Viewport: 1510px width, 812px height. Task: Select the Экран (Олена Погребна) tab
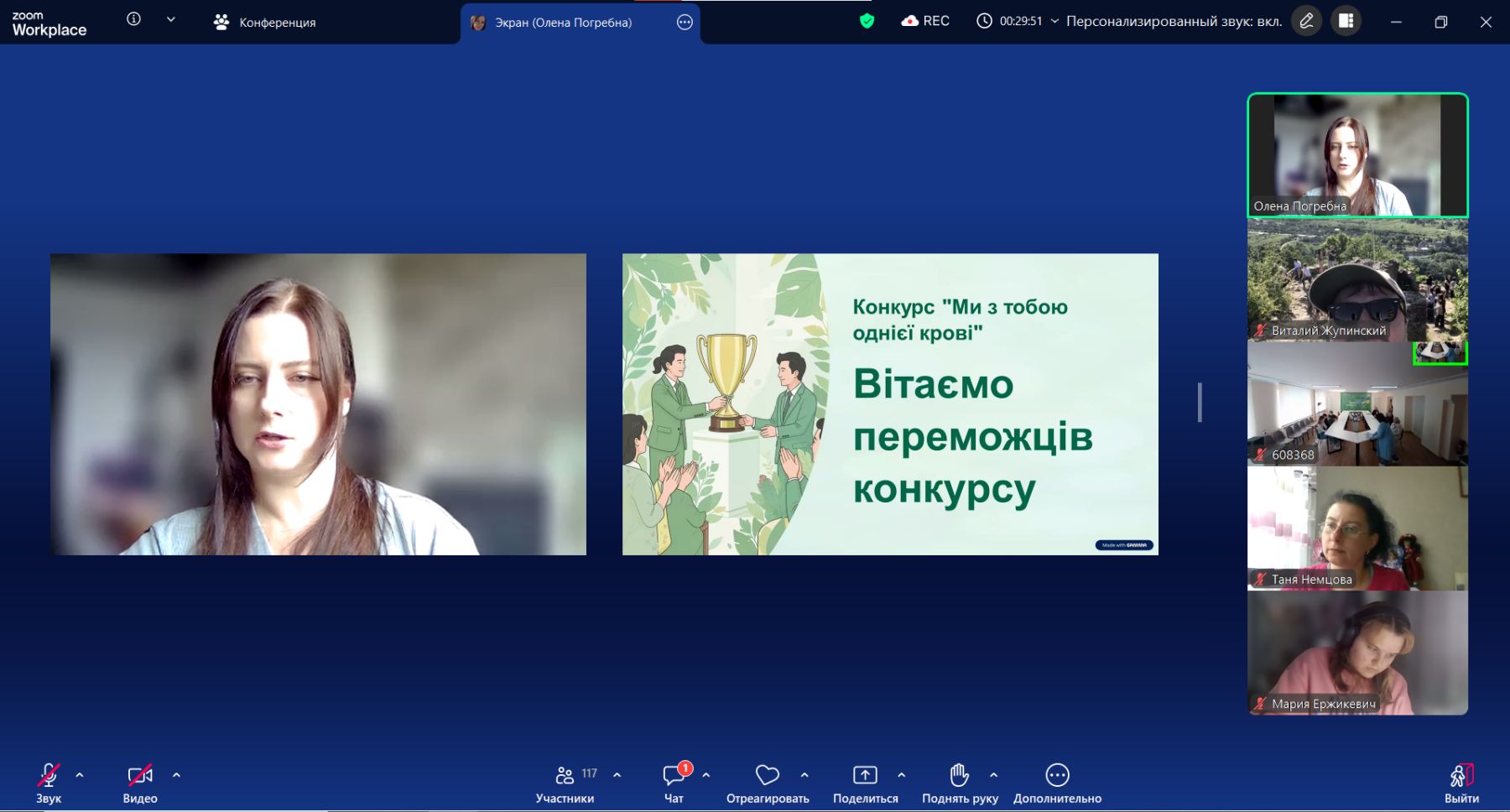(563, 23)
